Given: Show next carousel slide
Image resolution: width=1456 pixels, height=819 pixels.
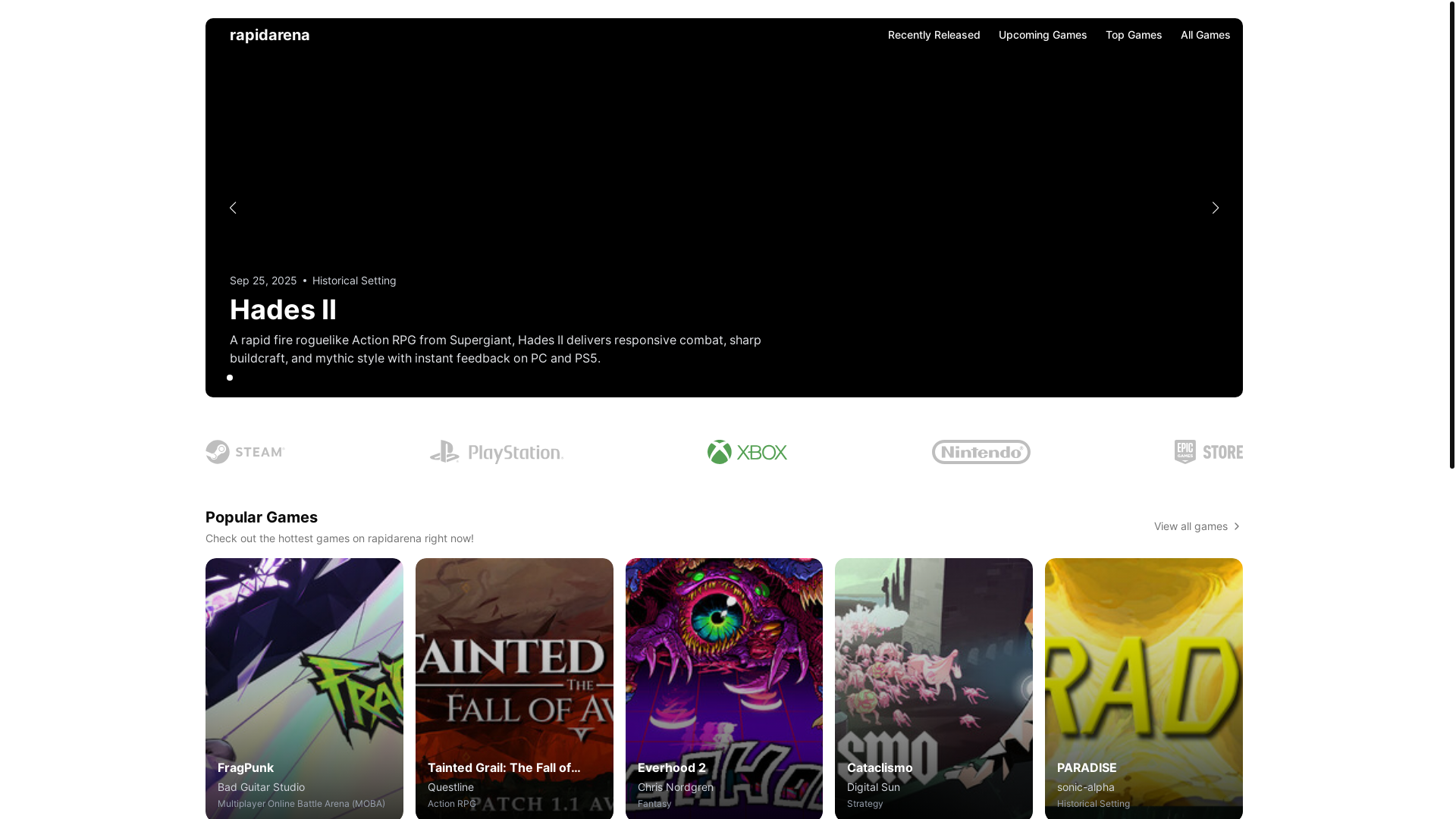Looking at the screenshot, I should tap(1215, 208).
